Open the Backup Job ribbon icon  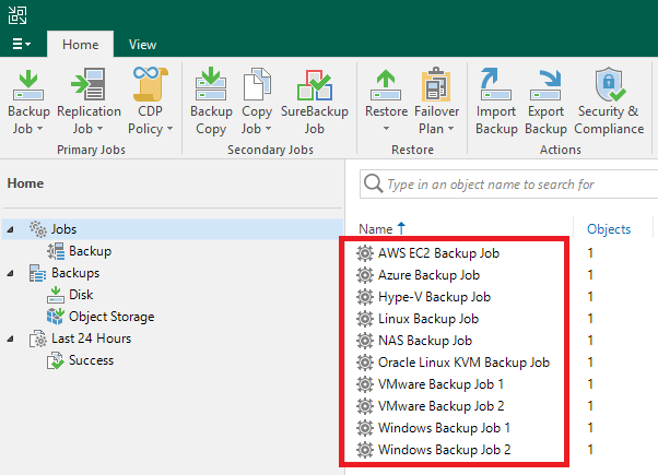tap(28, 85)
